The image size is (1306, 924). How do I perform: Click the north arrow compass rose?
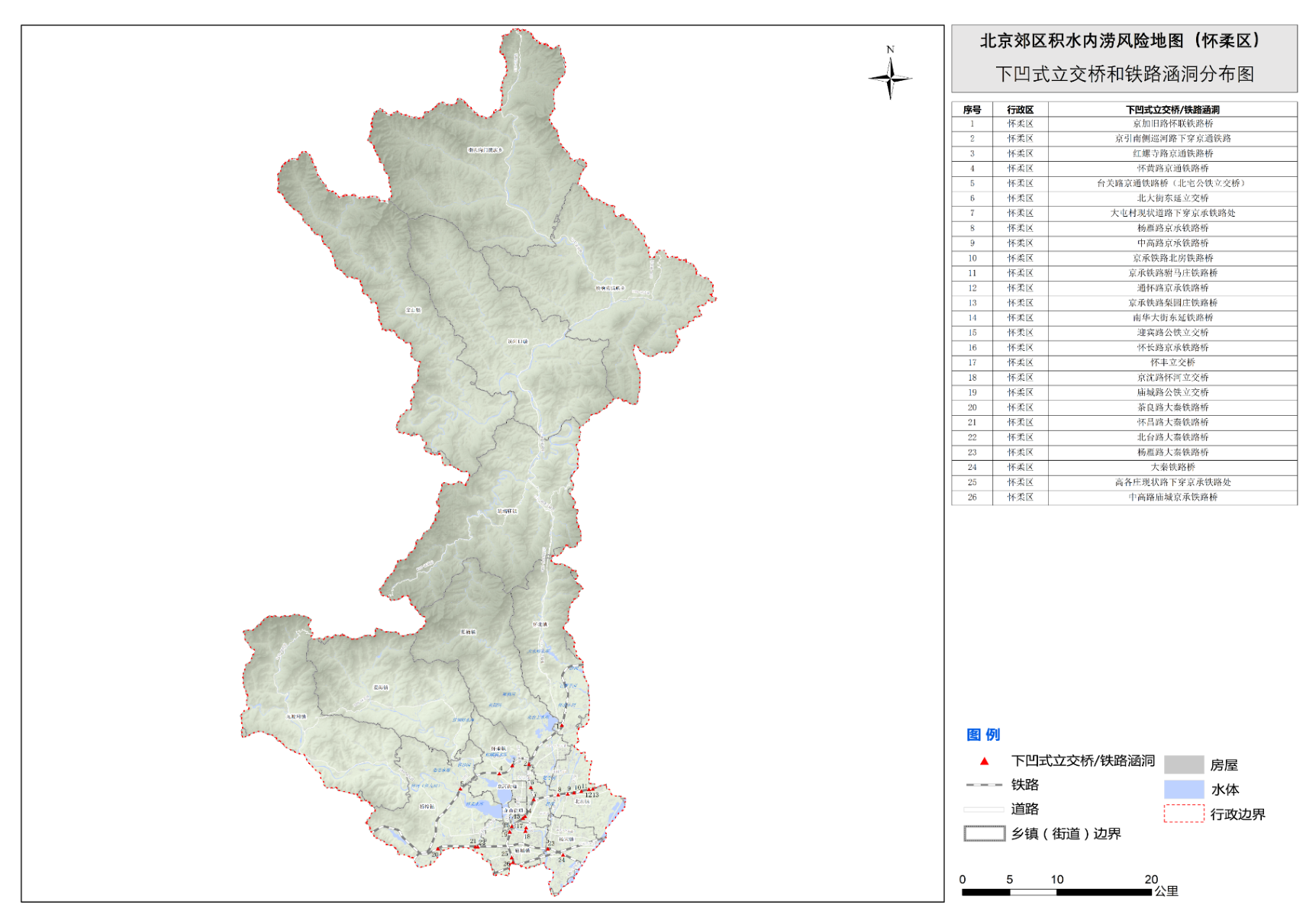pyautogui.click(x=889, y=77)
